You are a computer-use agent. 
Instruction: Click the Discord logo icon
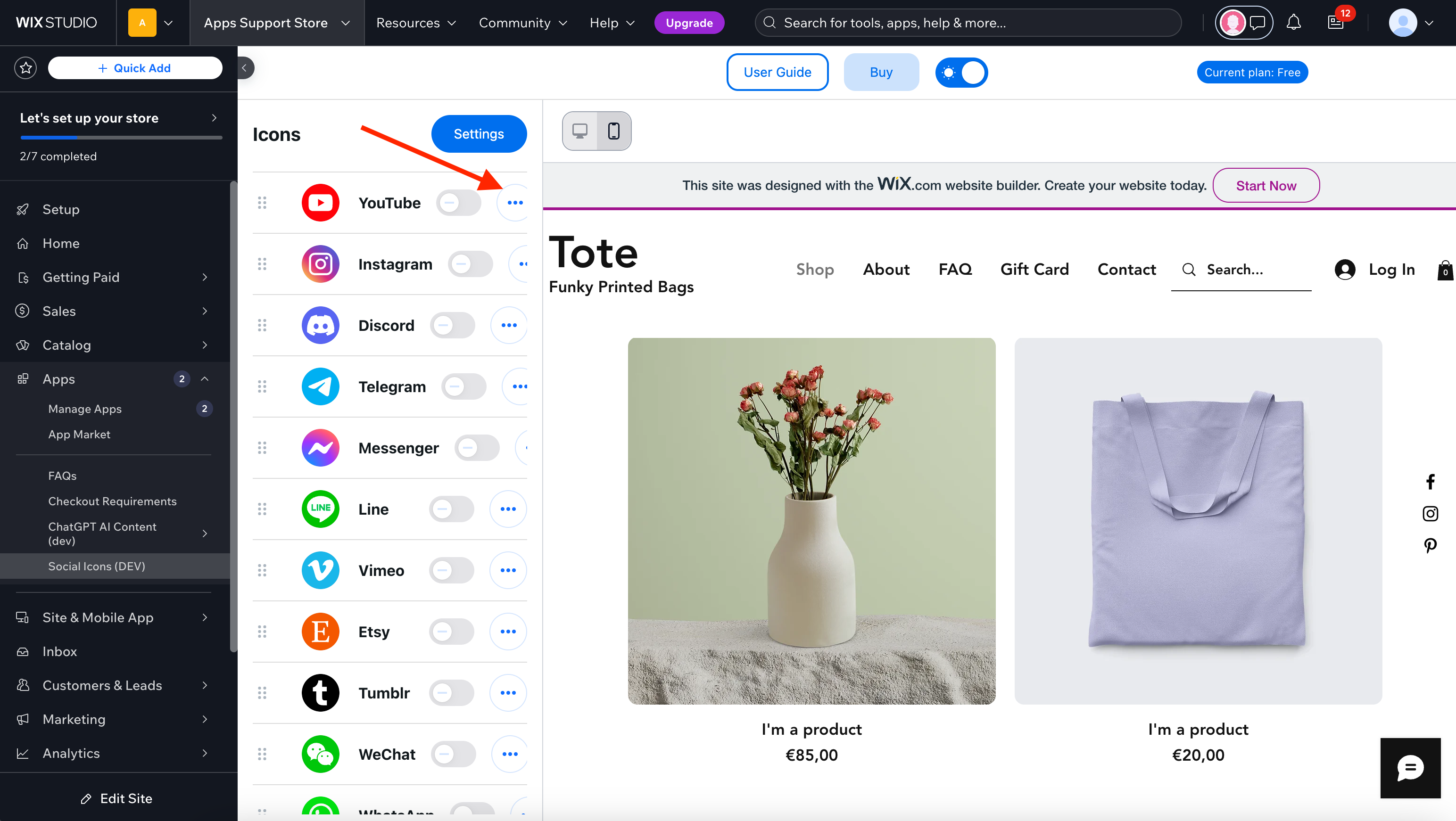[321, 326]
